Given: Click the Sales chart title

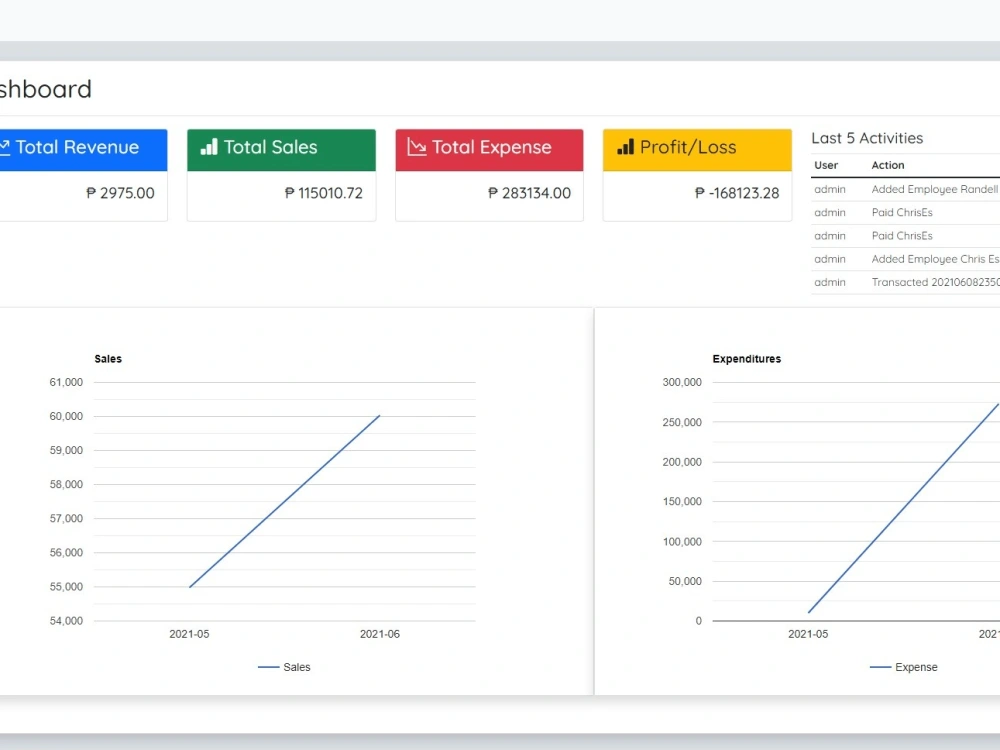Looking at the screenshot, I should 108,359.
